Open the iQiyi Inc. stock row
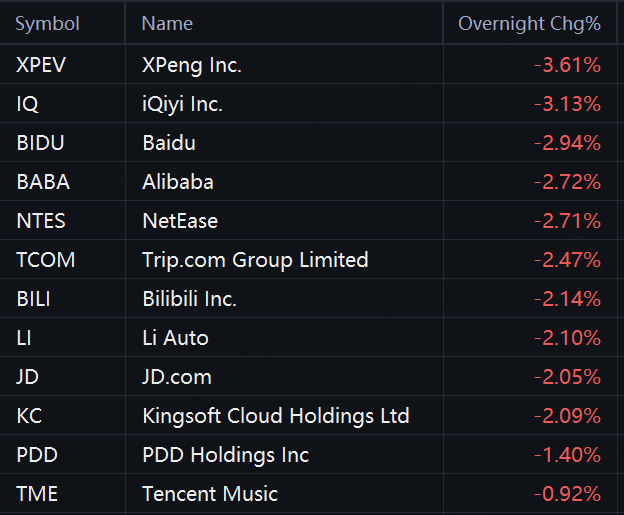The image size is (624, 515). [182, 104]
